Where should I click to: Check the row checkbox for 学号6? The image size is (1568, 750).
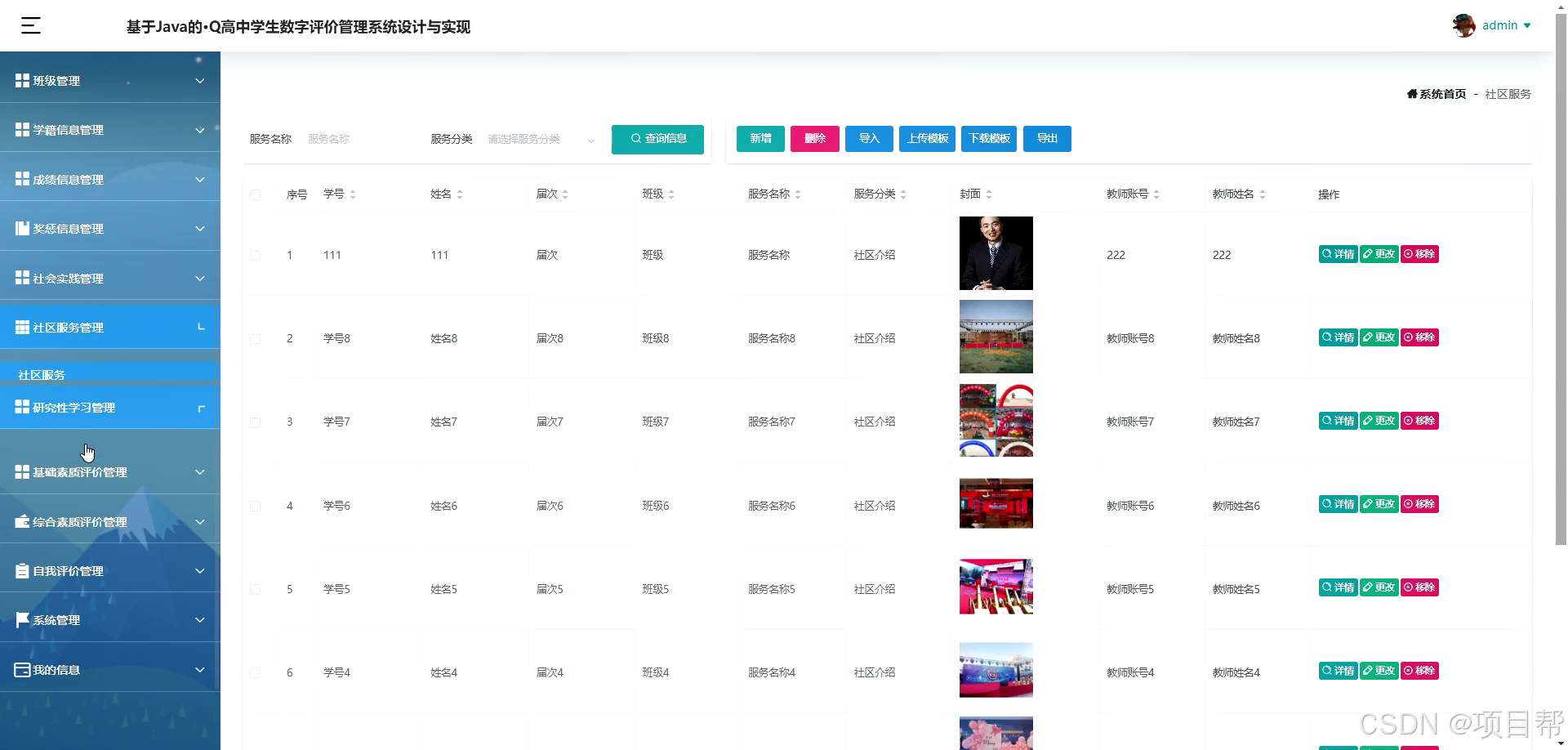[256, 507]
